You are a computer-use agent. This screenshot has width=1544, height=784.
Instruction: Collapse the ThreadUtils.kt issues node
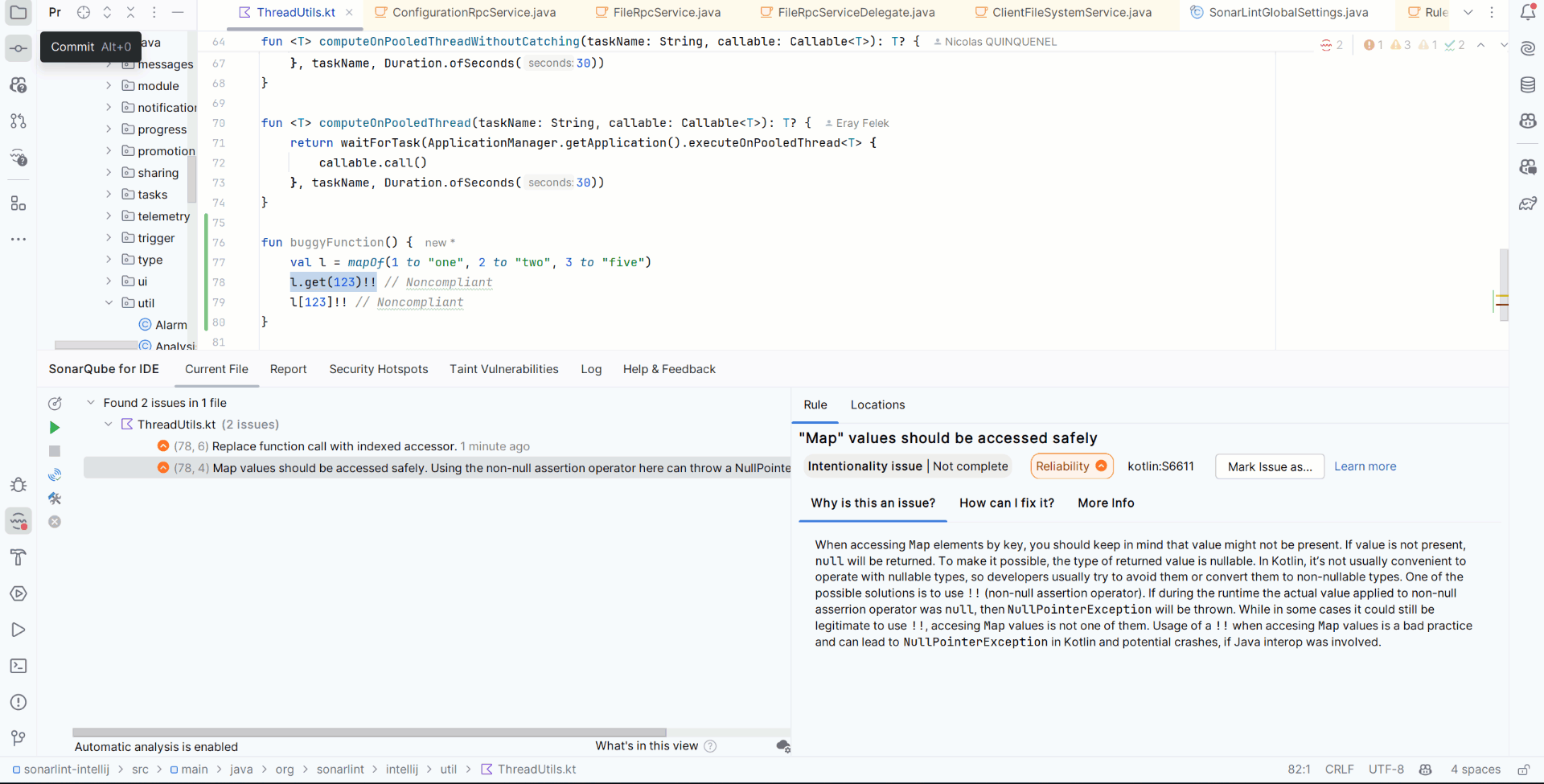click(109, 425)
